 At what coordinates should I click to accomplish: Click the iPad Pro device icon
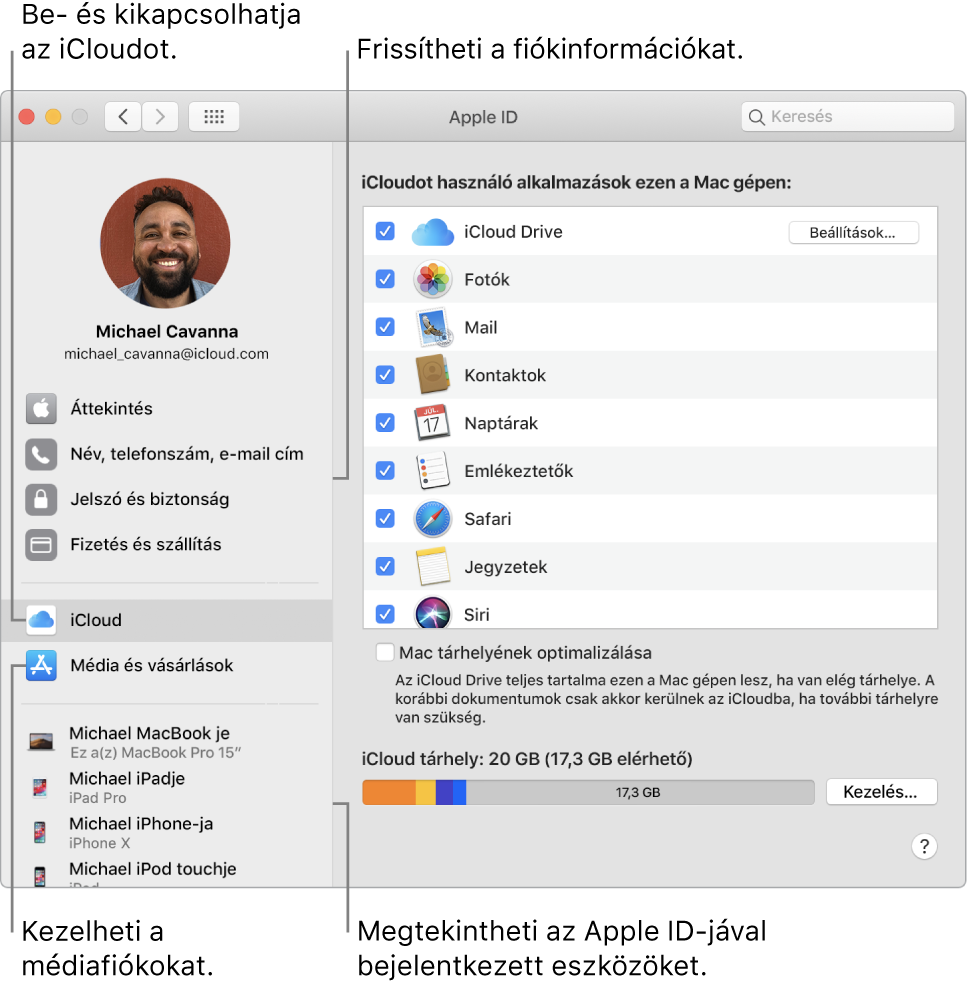(x=40, y=787)
